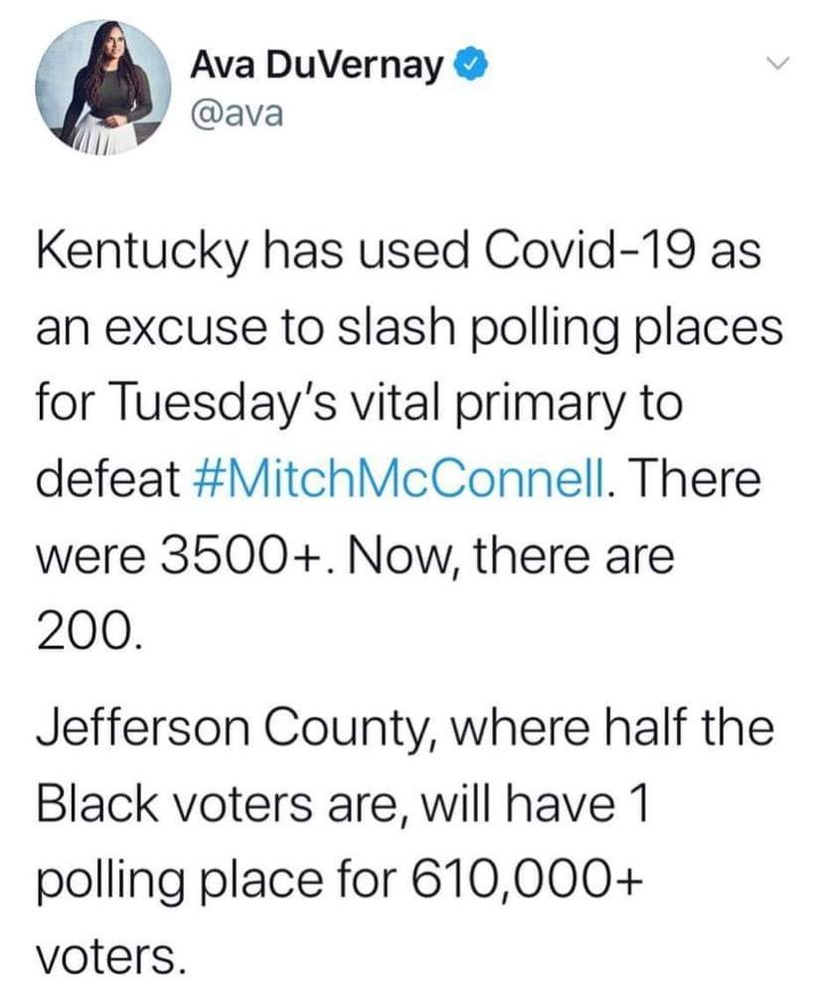This screenshot has width=823, height=1000.
Task: Click the Ava DuVernay display name
Action: pos(316,64)
